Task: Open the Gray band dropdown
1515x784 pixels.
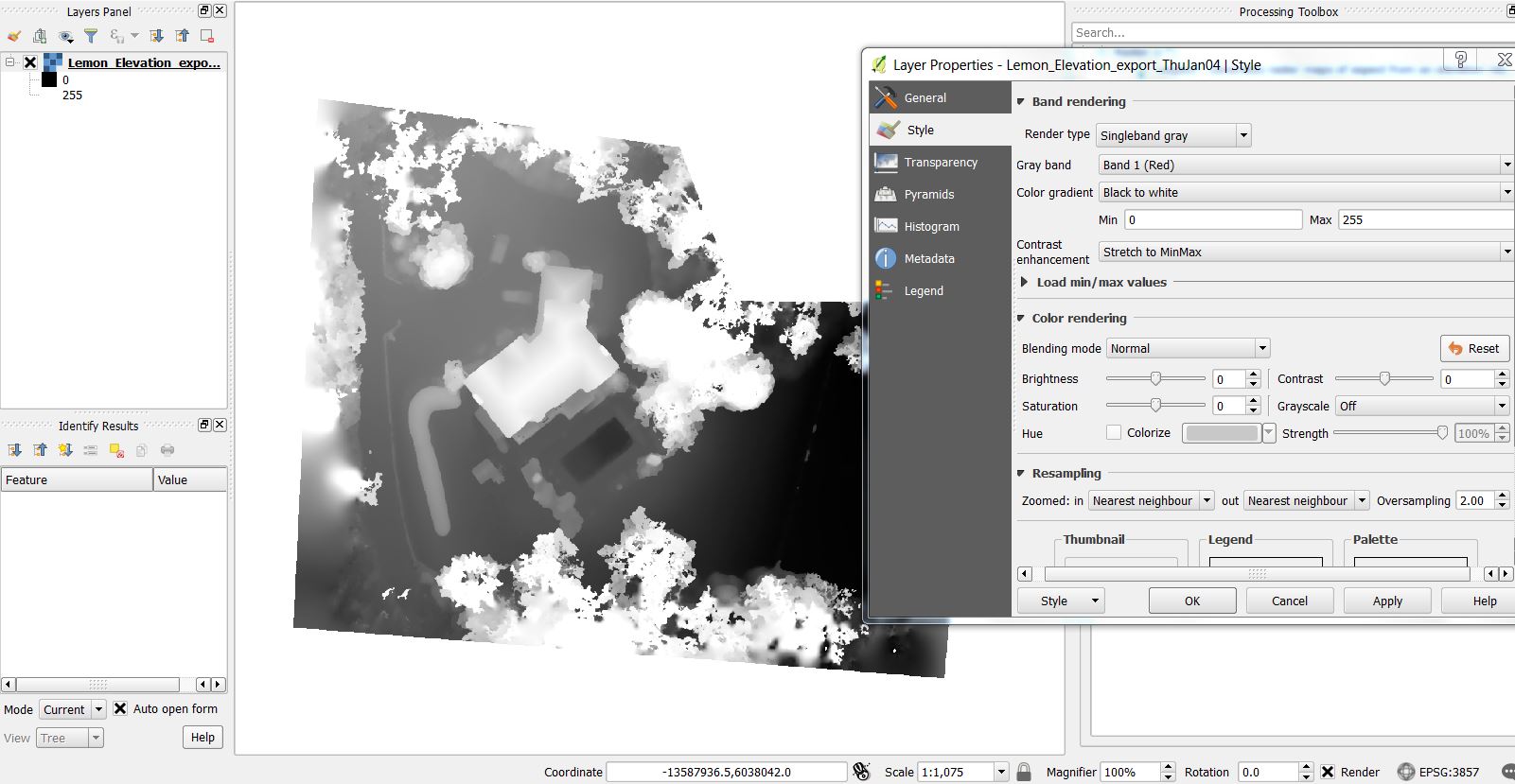Action: point(1306,165)
